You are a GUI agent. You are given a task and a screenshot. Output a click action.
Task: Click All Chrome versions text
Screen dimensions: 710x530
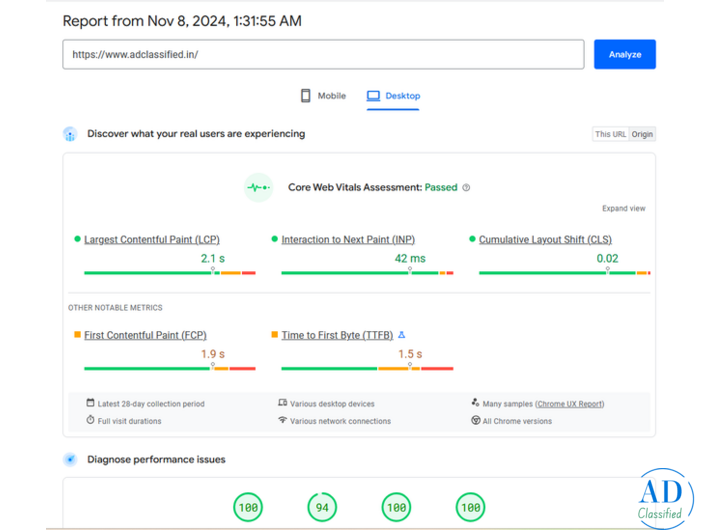(517, 421)
